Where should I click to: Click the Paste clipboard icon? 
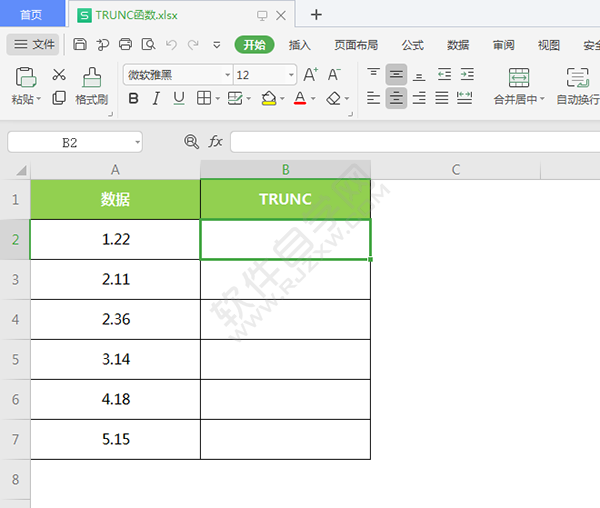click(26, 77)
